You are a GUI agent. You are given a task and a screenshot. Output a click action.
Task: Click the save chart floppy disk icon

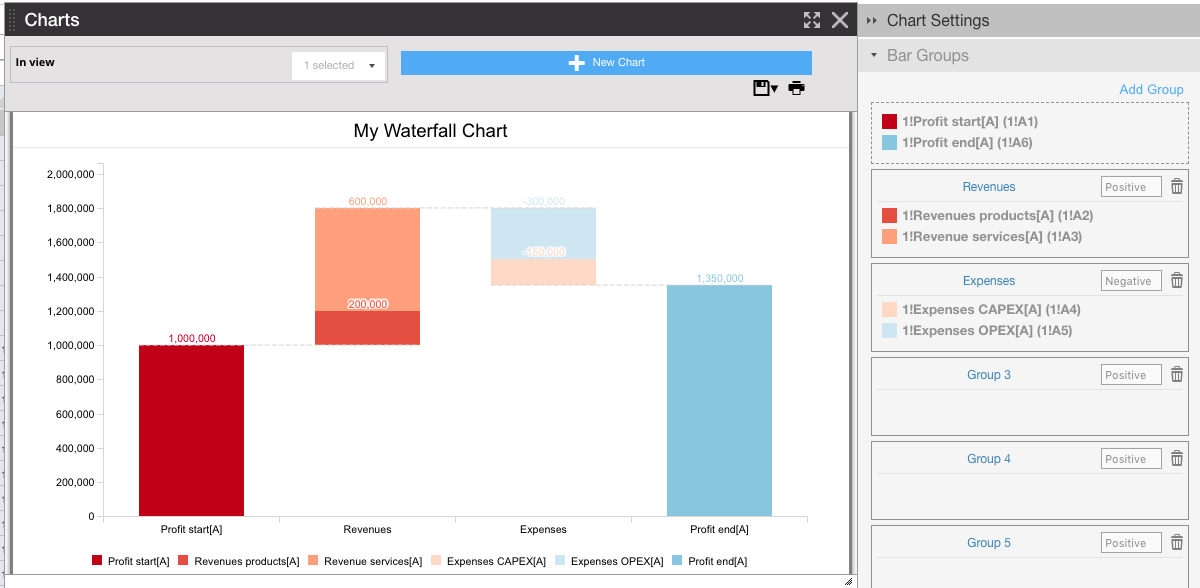click(762, 88)
